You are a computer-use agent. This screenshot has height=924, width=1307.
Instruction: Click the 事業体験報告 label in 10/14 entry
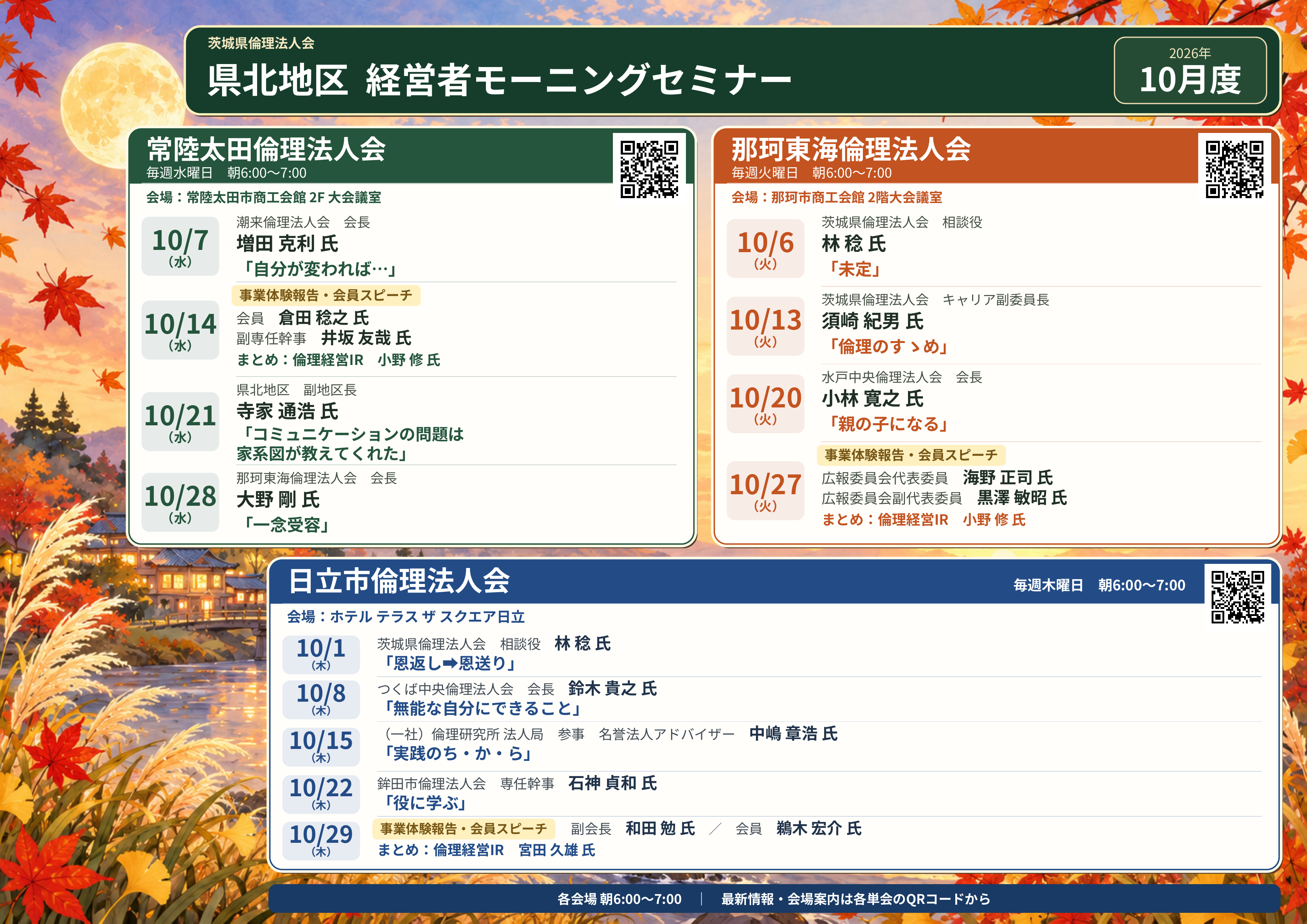326,295
